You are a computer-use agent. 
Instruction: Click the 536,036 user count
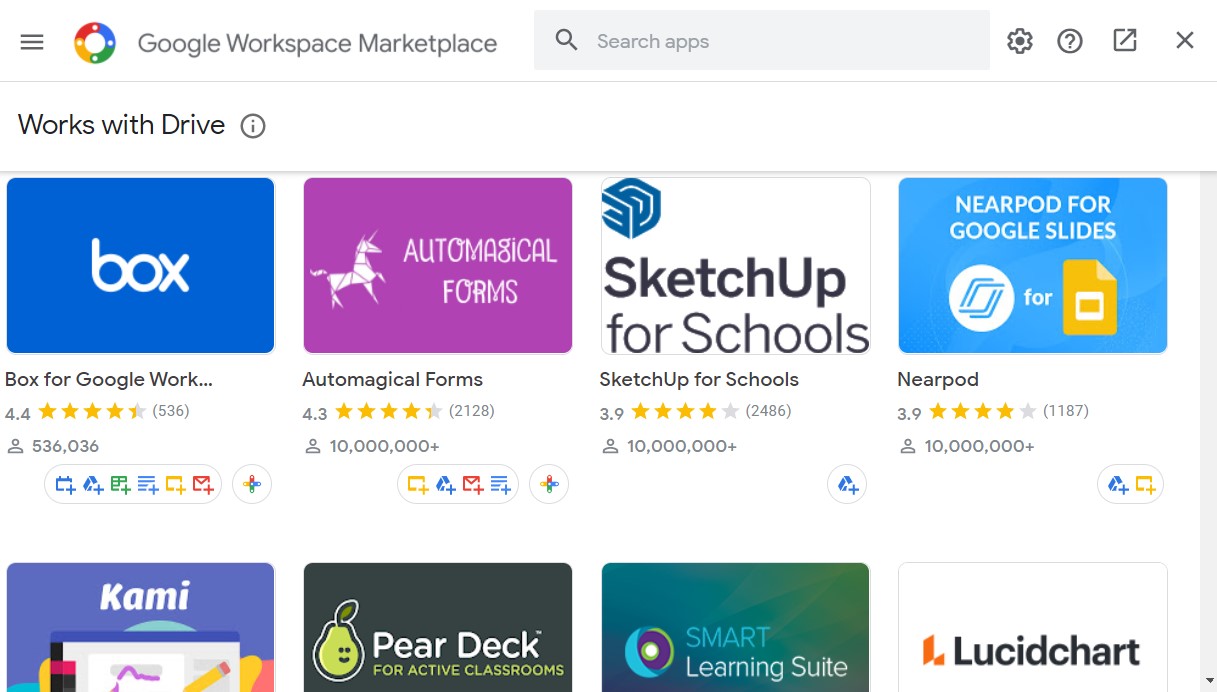(65, 446)
